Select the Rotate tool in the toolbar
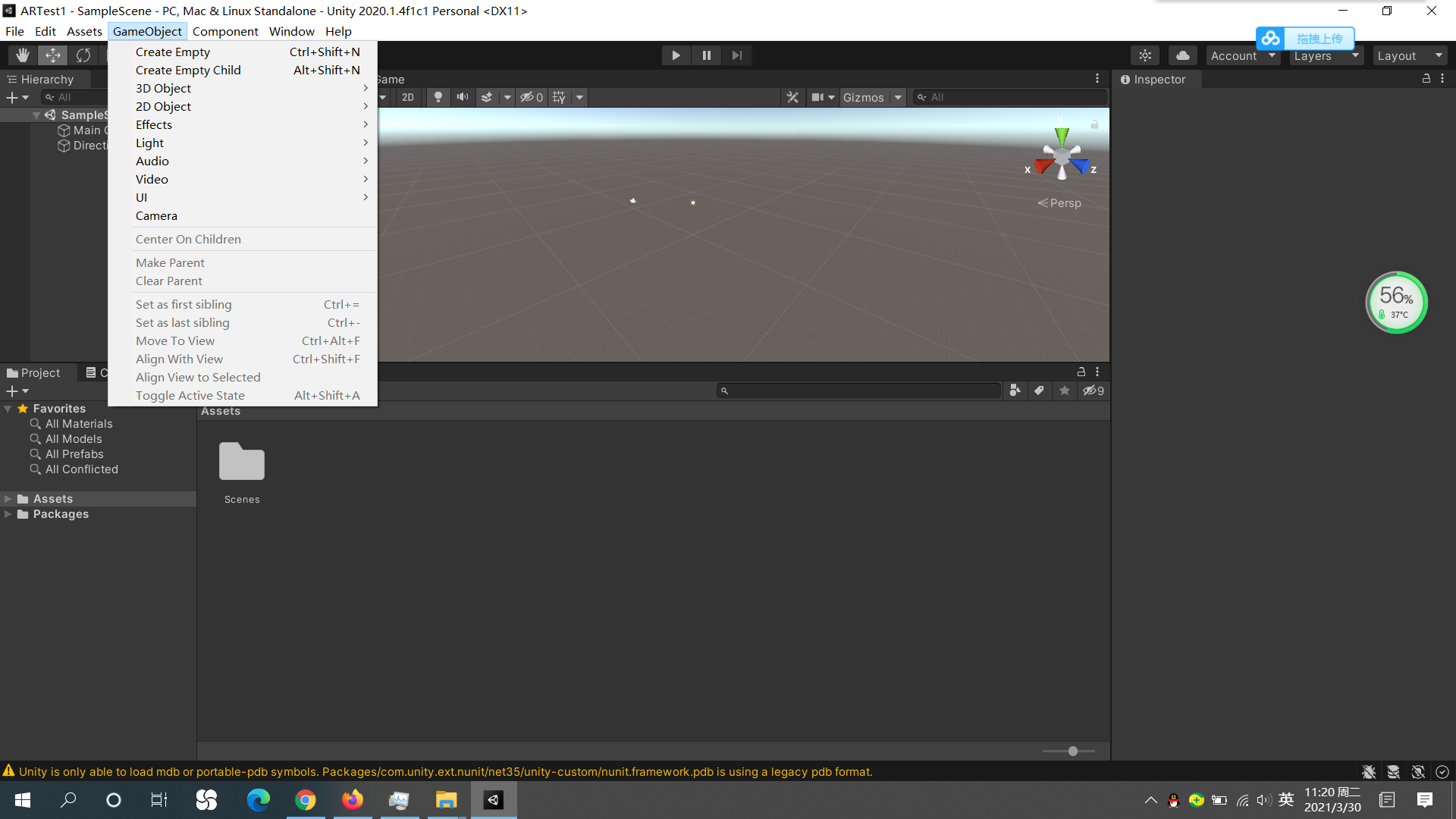1456x819 pixels. (83, 55)
